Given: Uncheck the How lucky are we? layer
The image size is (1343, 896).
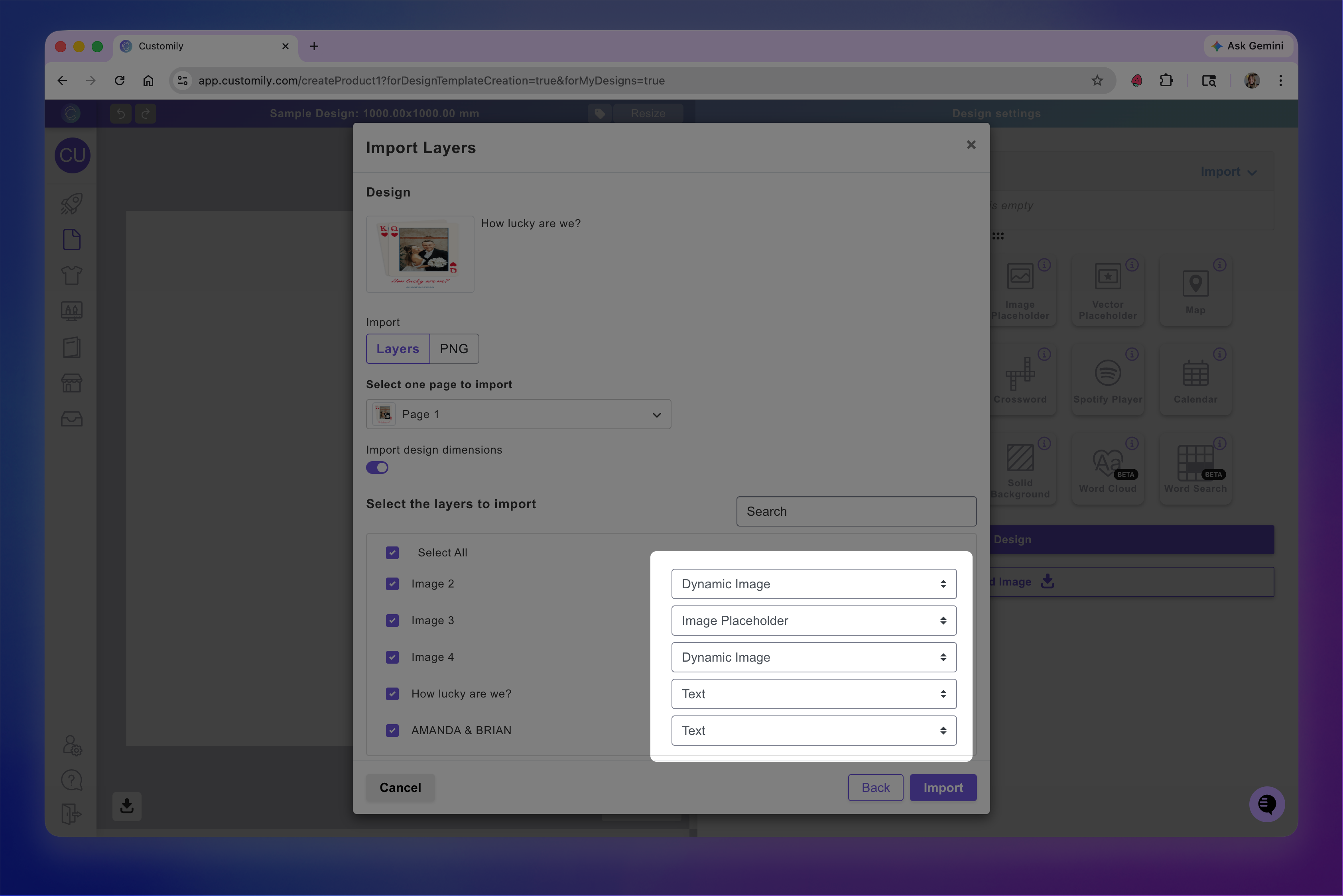Looking at the screenshot, I should tap(392, 694).
